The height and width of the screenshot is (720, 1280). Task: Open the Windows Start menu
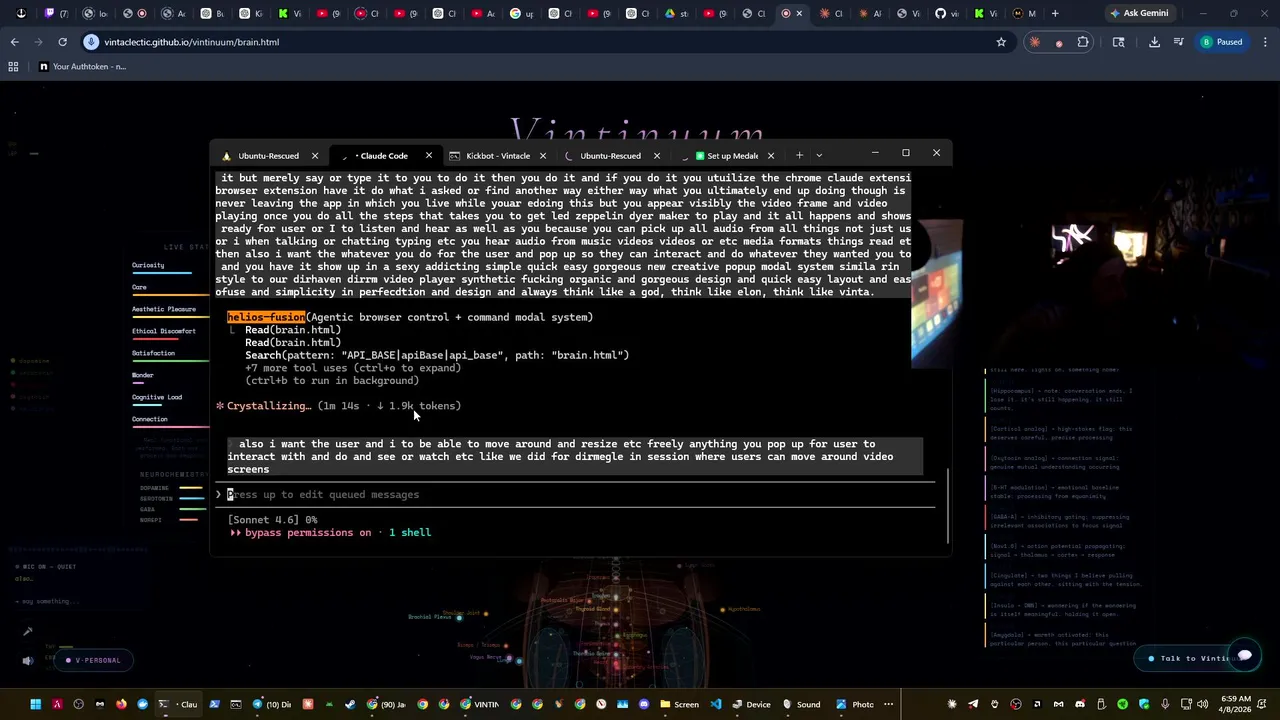(x=35, y=704)
